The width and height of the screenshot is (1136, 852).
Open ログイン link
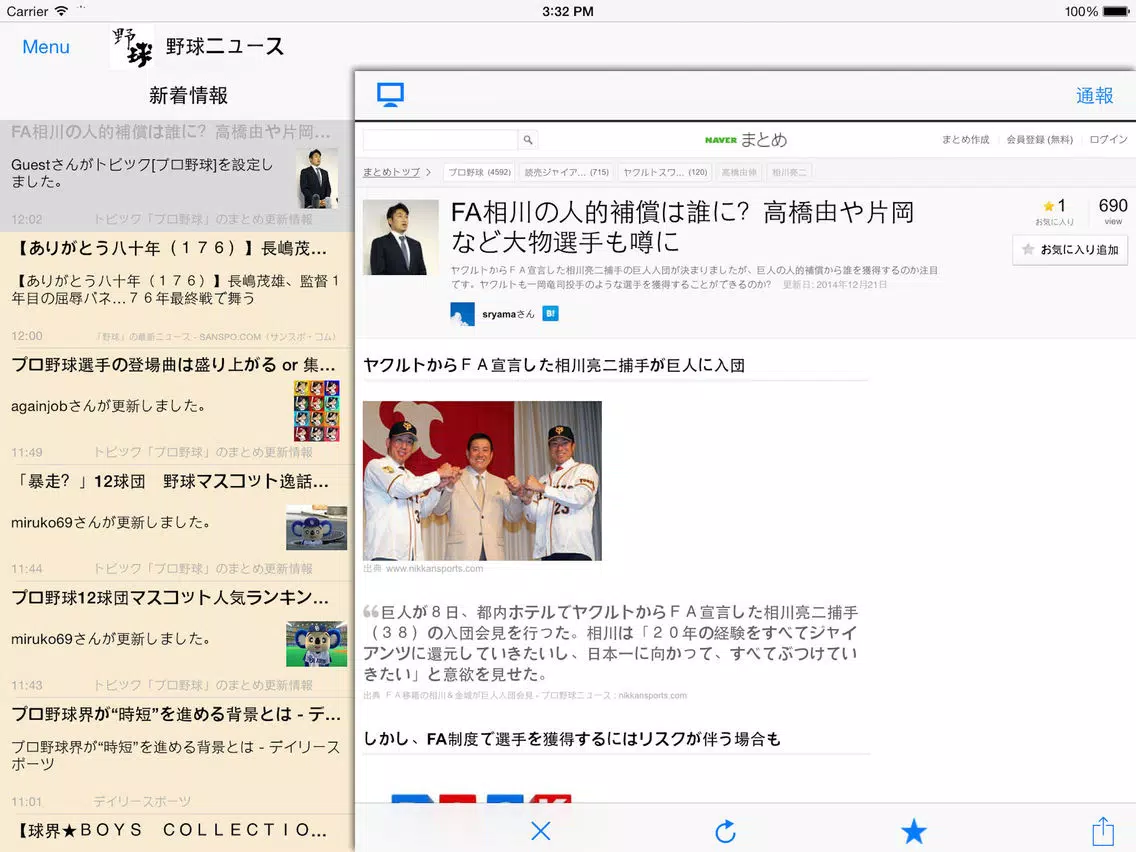tap(1108, 140)
